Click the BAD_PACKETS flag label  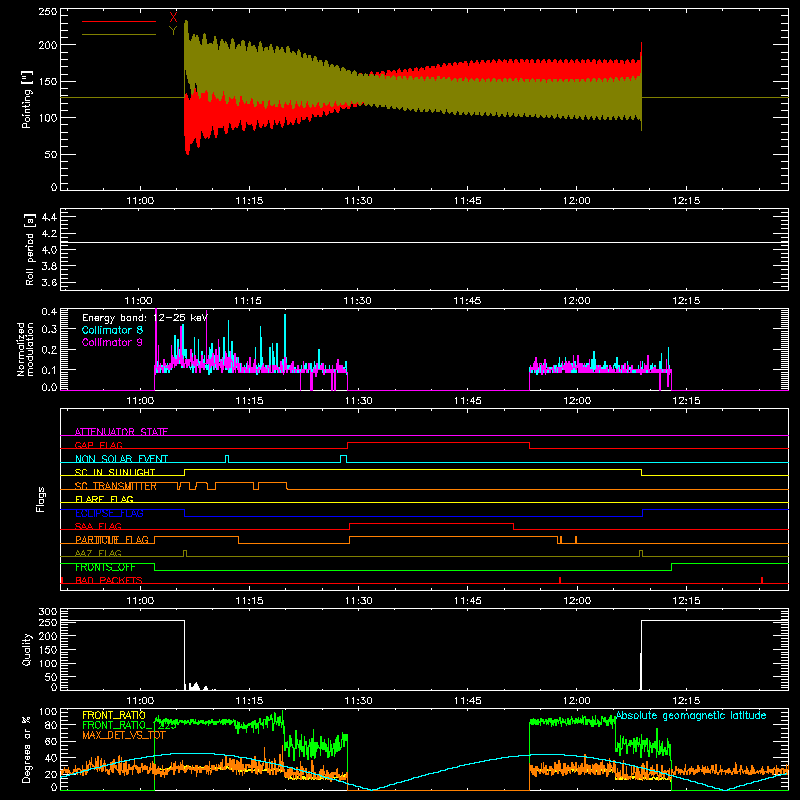tap(109, 580)
